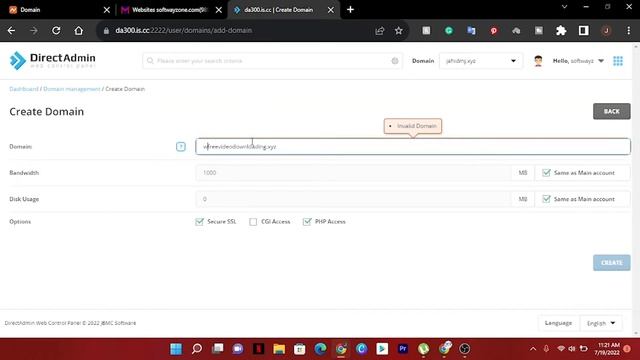Image resolution: width=640 pixels, height=360 pixels.
Task: Click the search magnifier icon
Action: pos(150,61)
